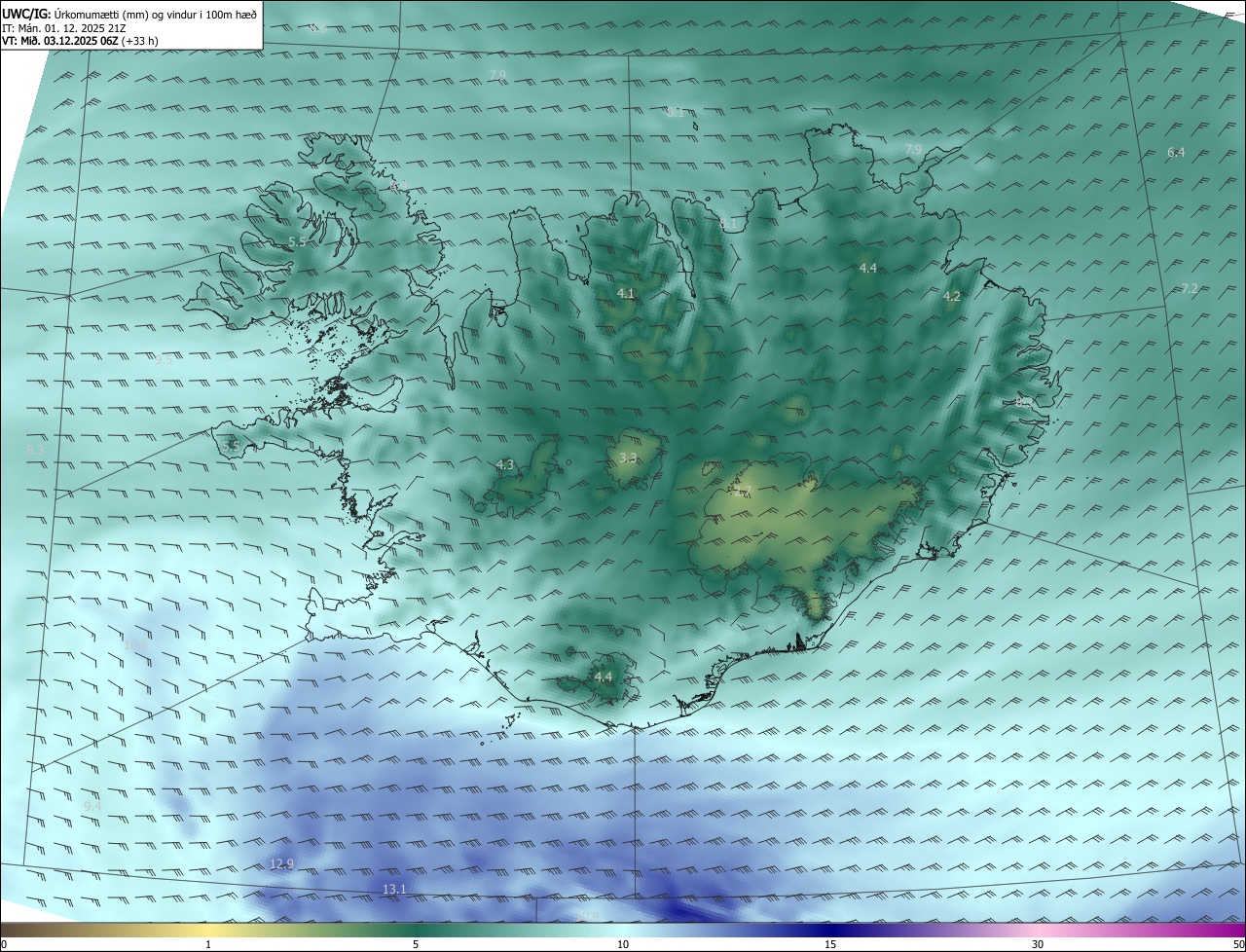This screenshot has height=952, width=1246.
Task: Select the initial time 'IT: Mán. 01. 12. 2025 21Z'
Action: [64, 28]
